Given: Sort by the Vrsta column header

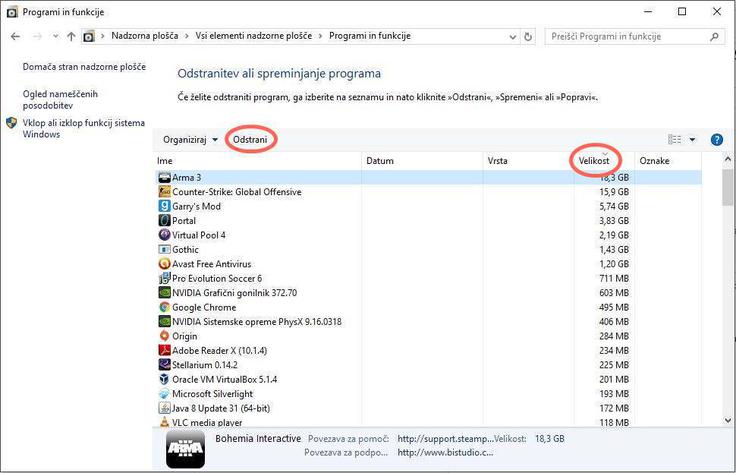Looking at the screenshot, I should pos(529,161).
